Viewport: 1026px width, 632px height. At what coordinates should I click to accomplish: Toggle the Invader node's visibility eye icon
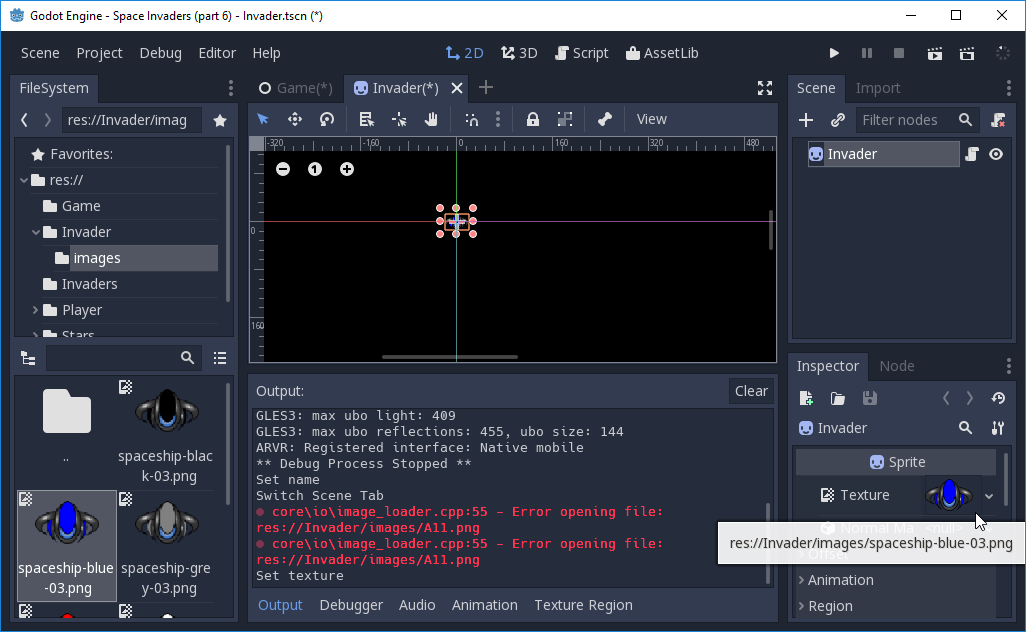coord(996,154)
